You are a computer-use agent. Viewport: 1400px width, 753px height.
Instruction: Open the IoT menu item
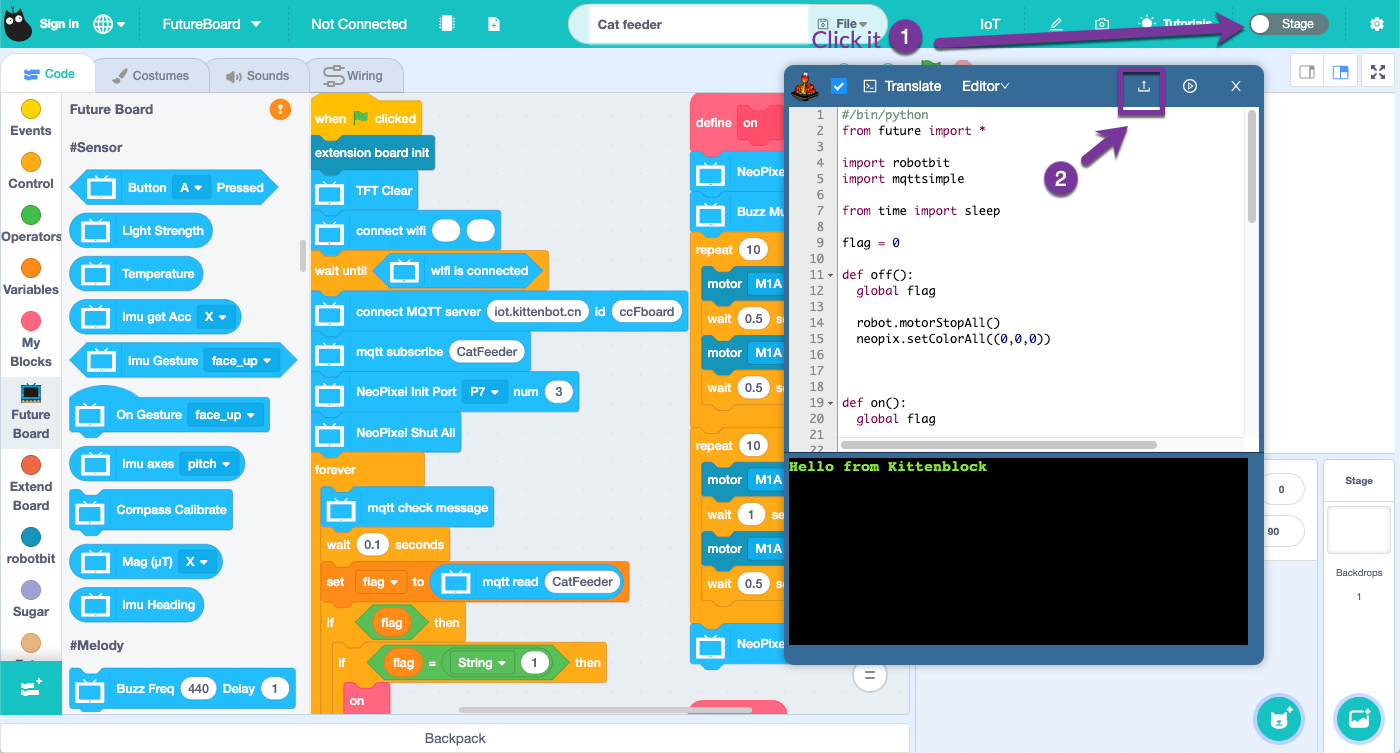click(990, 24)
